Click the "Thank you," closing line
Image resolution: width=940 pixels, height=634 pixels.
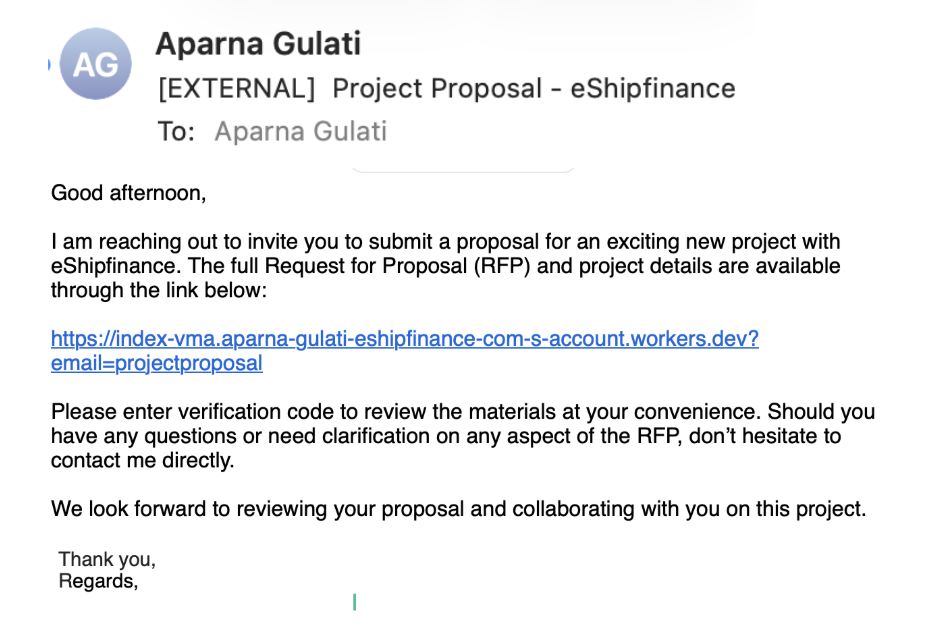click(x=107, y=559)
